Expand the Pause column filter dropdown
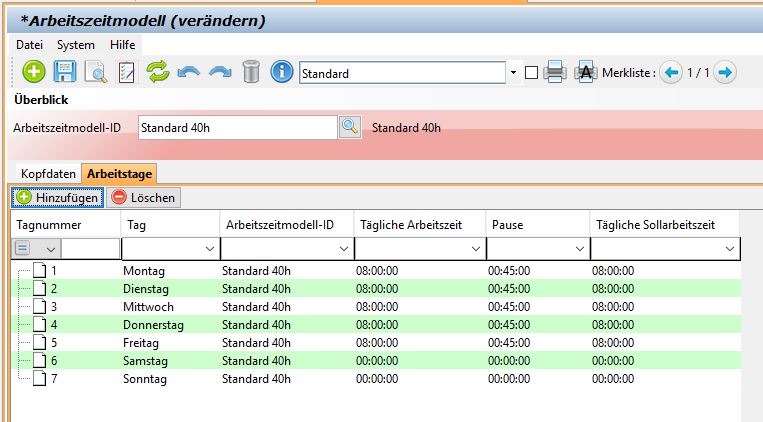The image size is (763, 422). (577, 248)
